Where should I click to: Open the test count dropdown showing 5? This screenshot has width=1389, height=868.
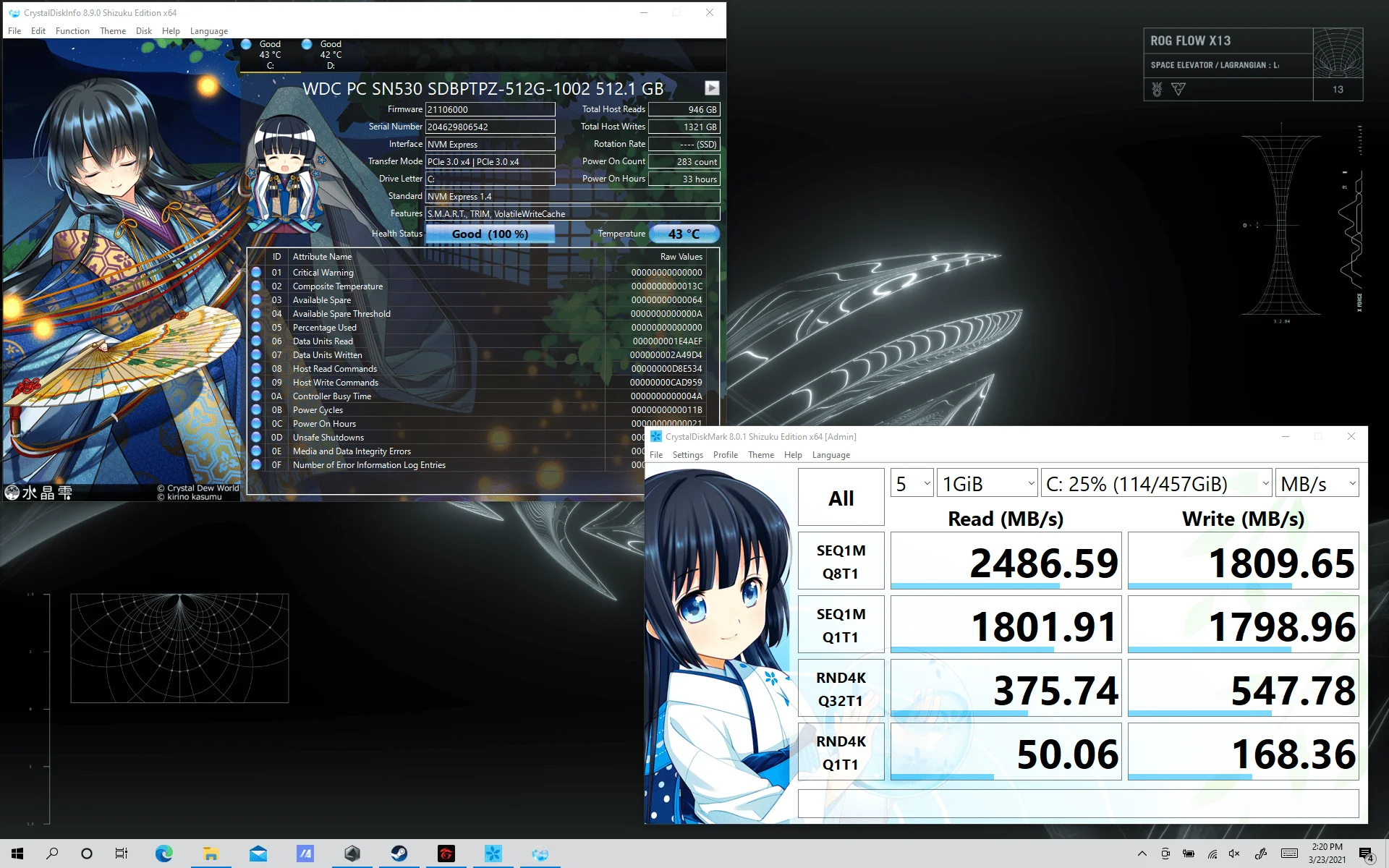point(912,483)
